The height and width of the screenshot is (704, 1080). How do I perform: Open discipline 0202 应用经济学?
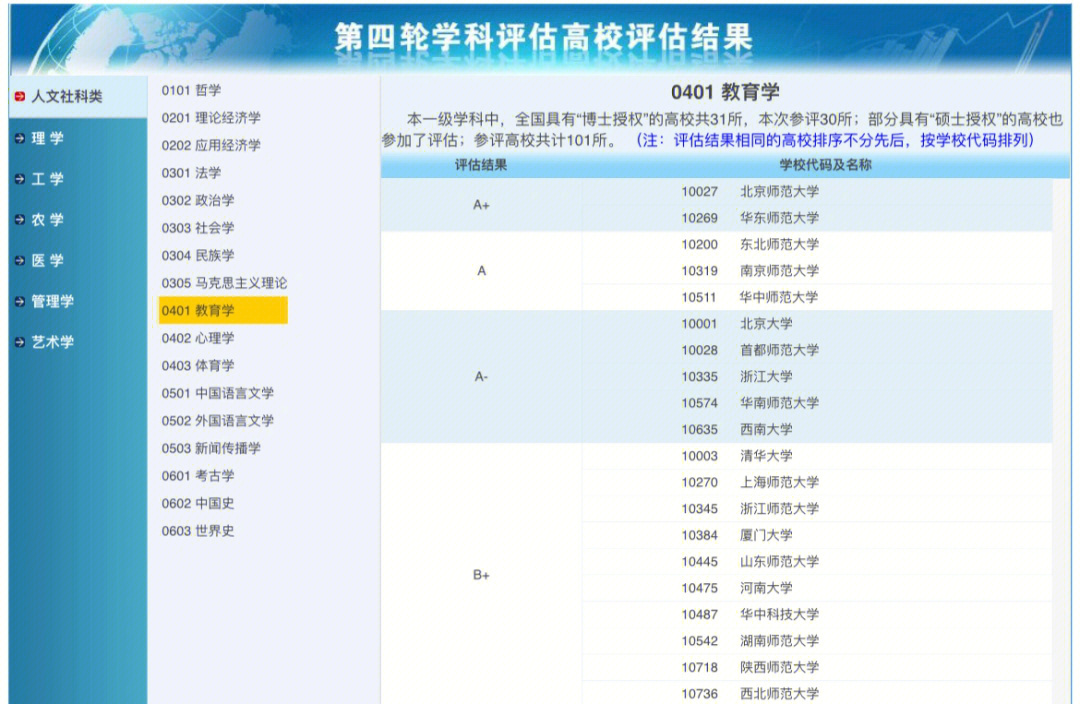click(x=211, y=145)
